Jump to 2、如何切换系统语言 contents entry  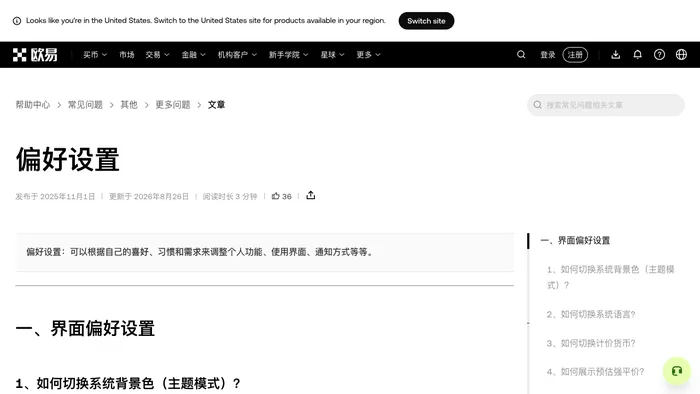[x=591, y=314]
